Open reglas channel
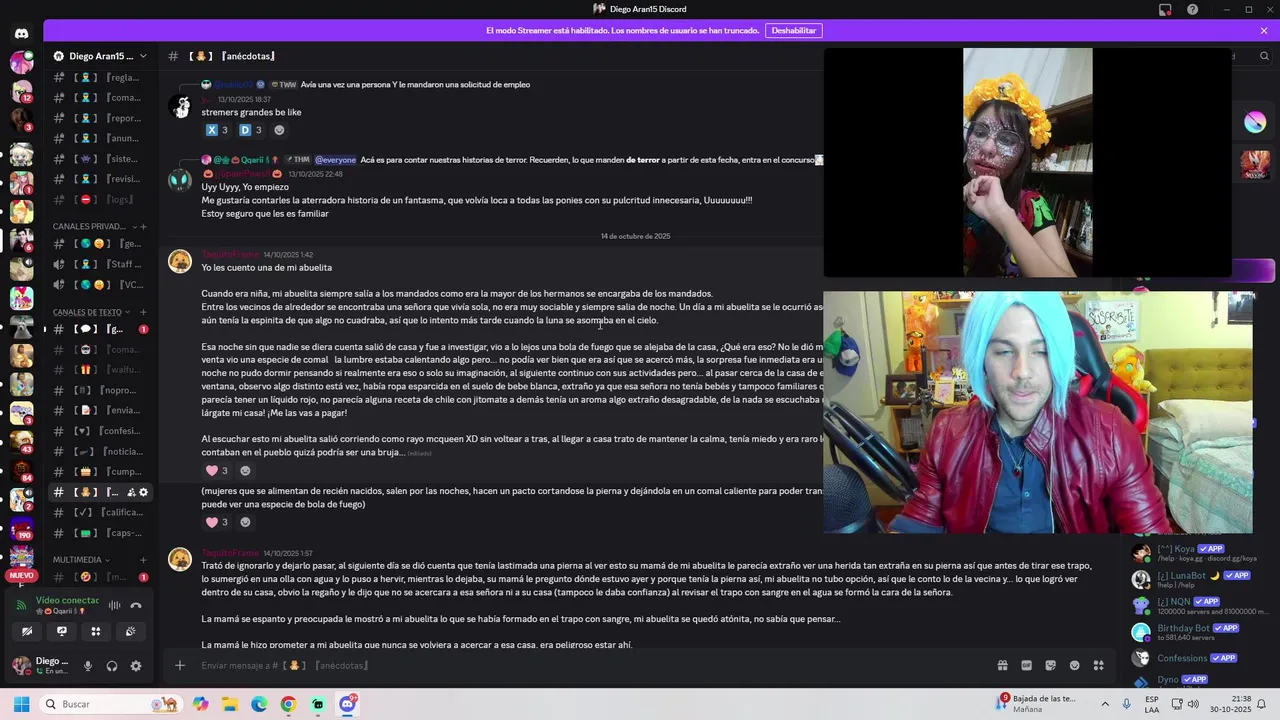Viewport: 1280px width, 720px height. coord(99,77)
